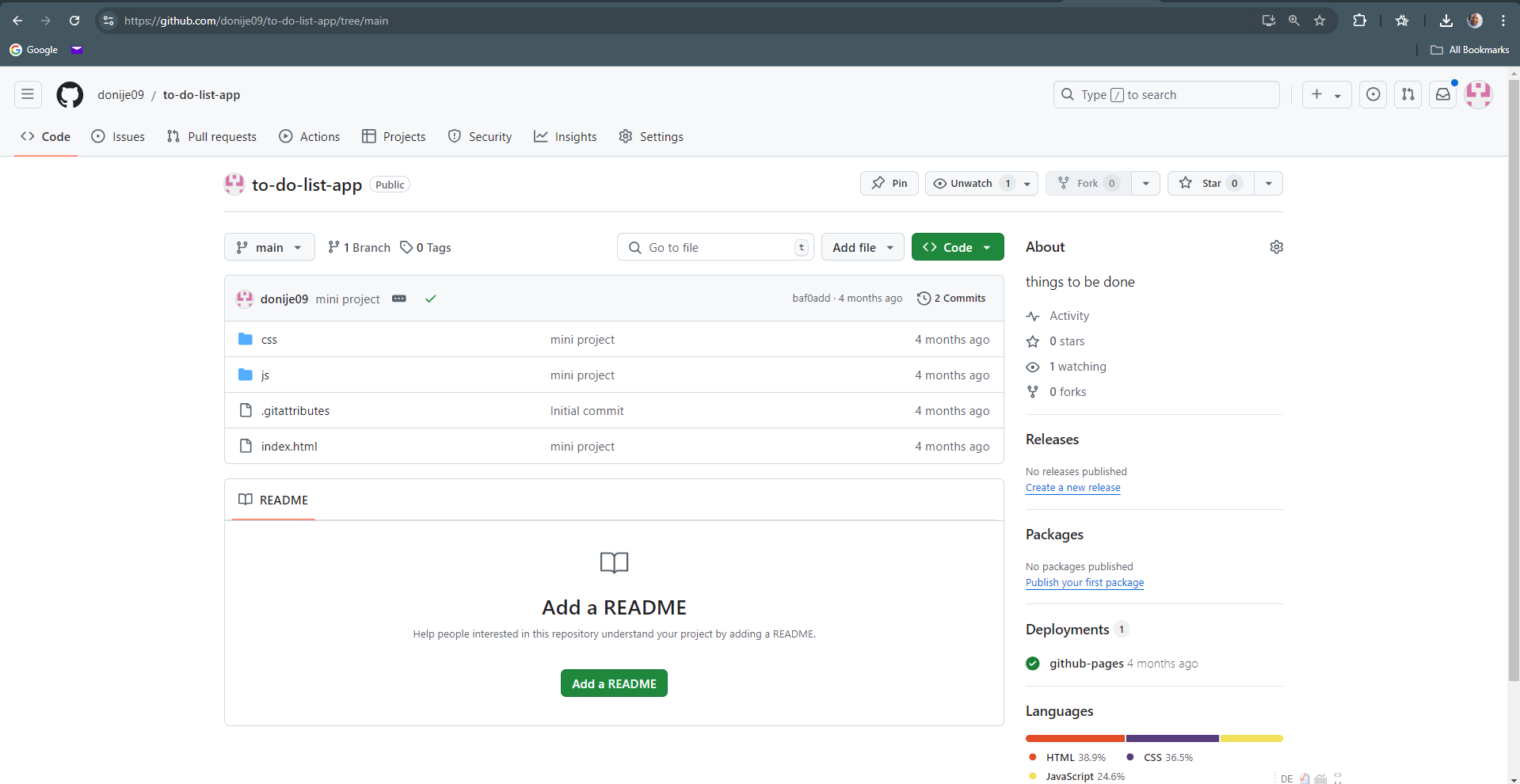Open the index.html file
Image resolution: width=1520 pixels, height=784 pixels.
click(x=289, y=447)
